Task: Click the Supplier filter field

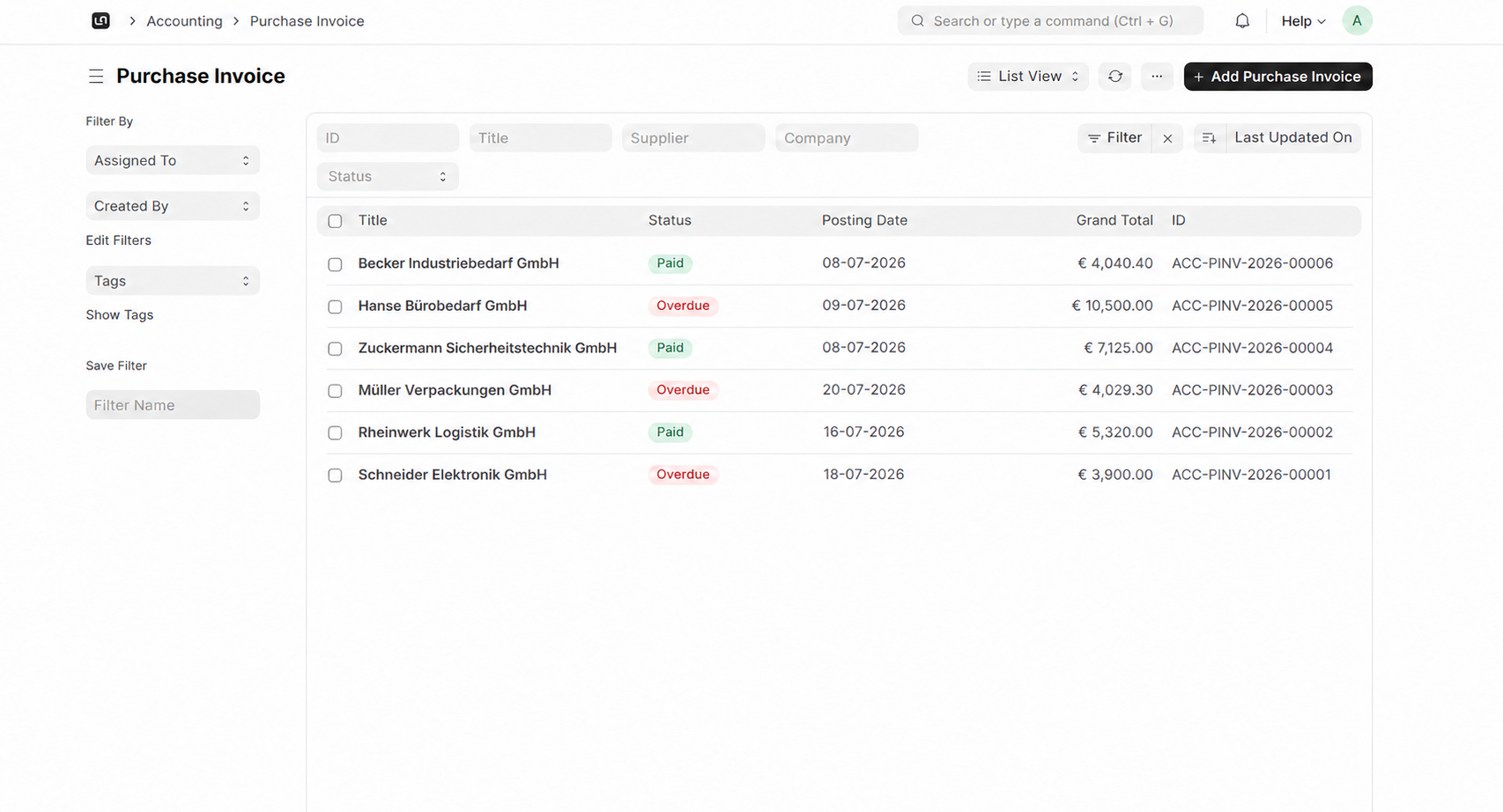Action: [x=693, y=138]
